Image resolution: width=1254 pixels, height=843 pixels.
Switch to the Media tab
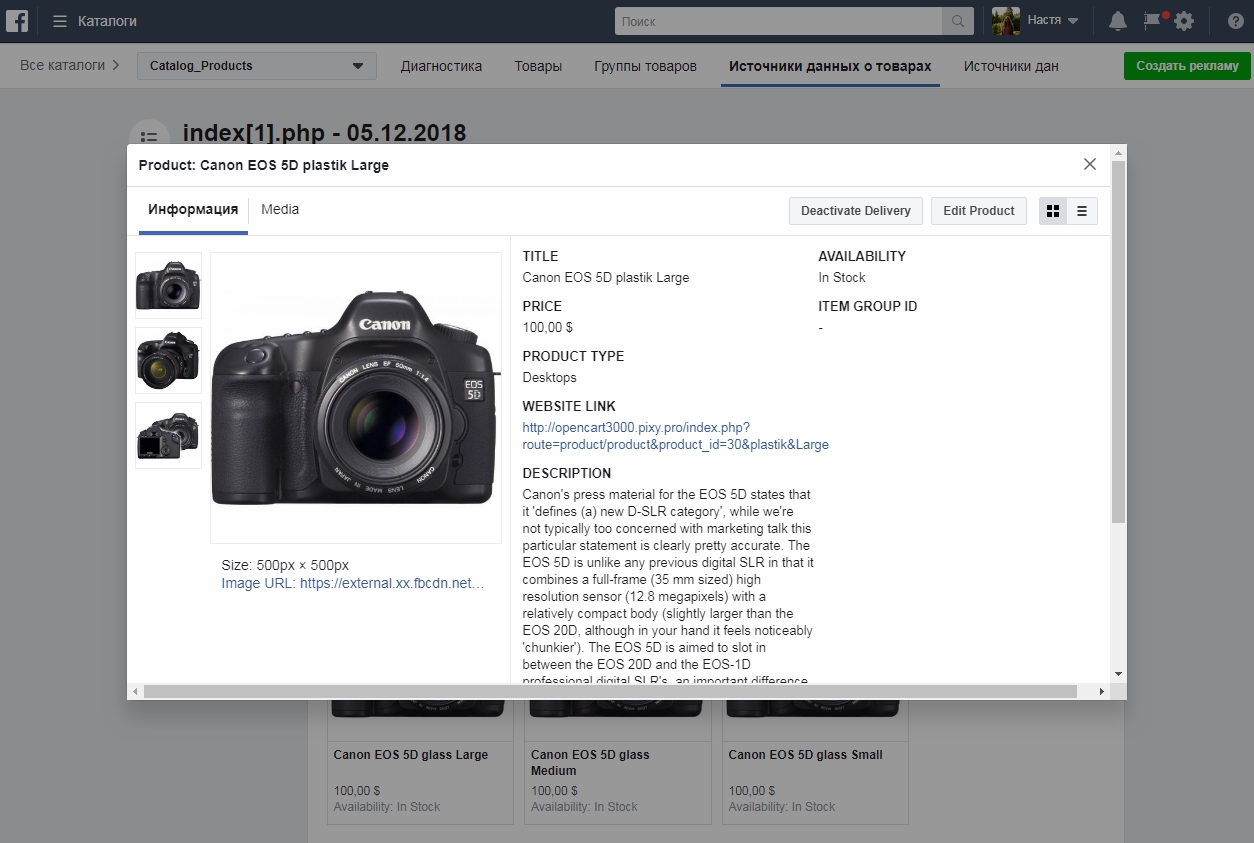point(280,210)
